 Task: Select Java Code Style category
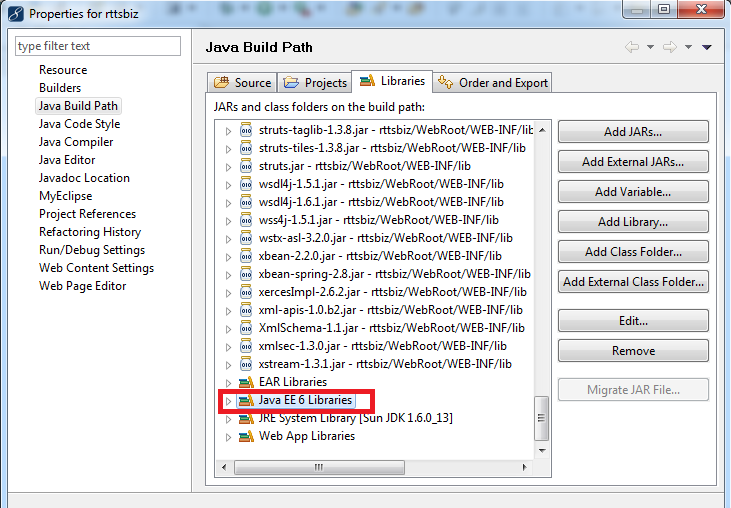[79, 124]
